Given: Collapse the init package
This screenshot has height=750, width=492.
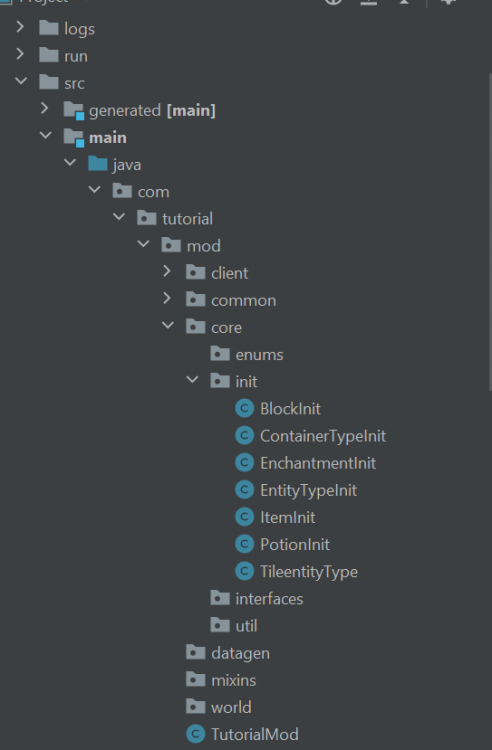Looking at the screenshot, I should [x=192, y=380].
